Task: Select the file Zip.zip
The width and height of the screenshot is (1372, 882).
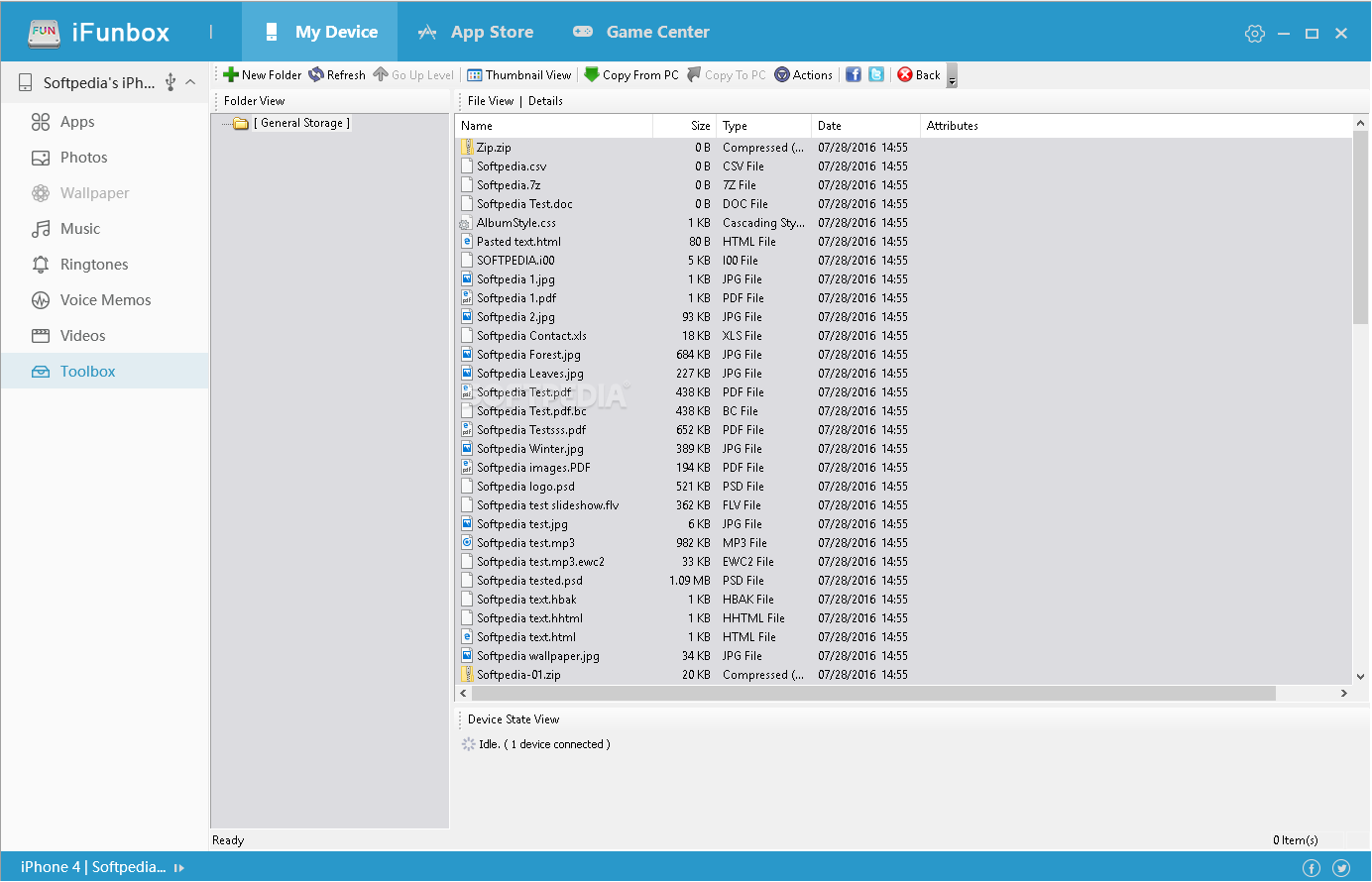Action: click(494, 148)
